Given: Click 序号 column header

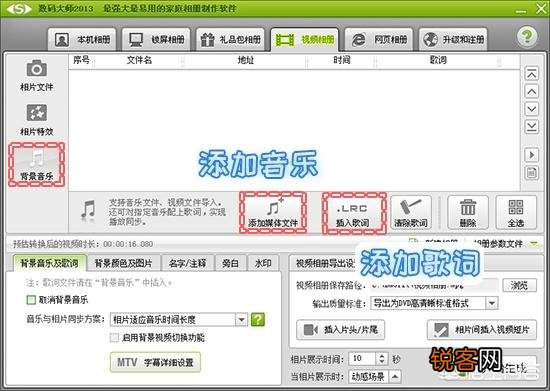Looking at the screenshot, I should click(x=81, y=60).
